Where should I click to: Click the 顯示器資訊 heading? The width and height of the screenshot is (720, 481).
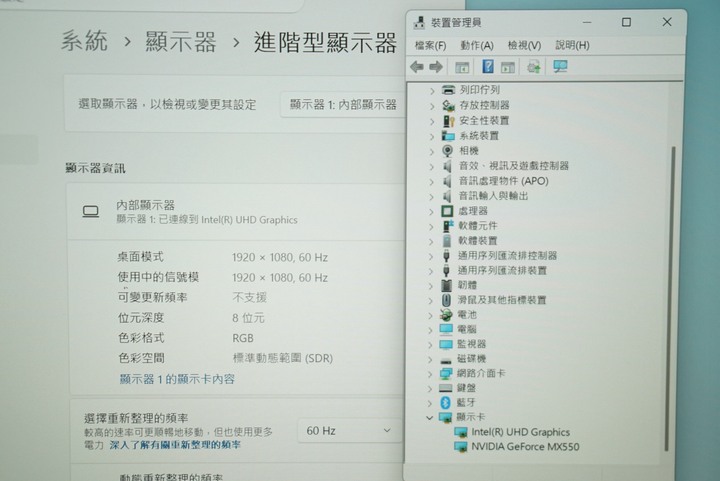95,168
